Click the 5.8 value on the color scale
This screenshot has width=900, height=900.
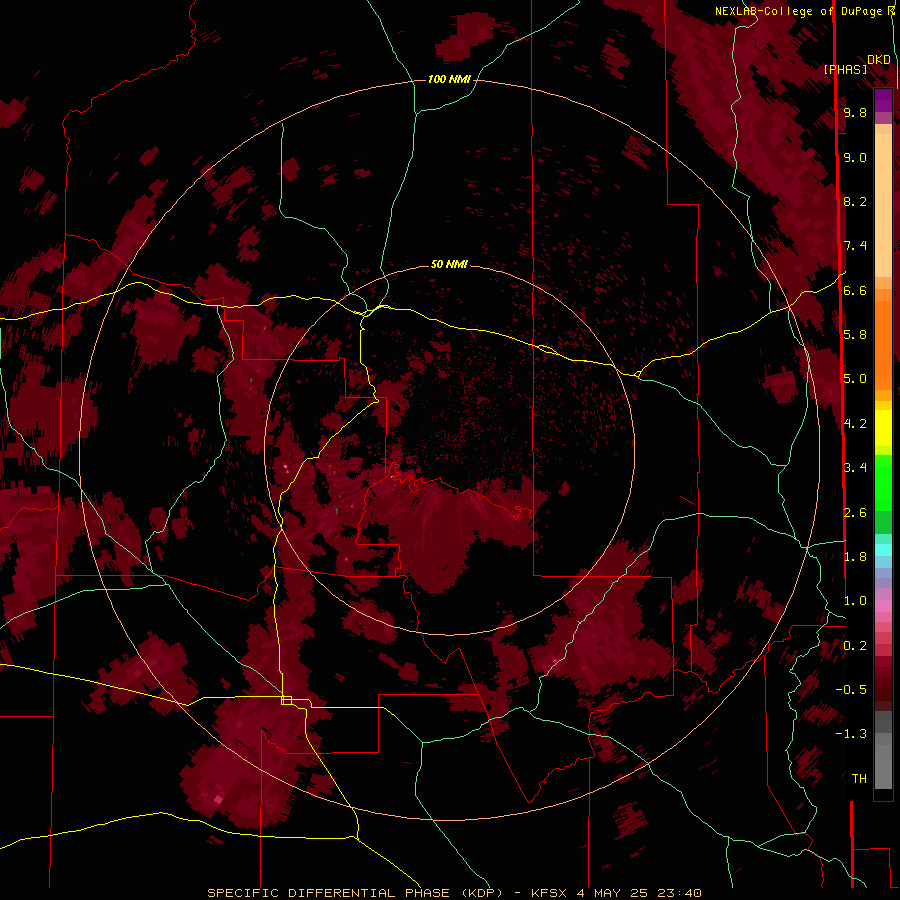coord(855,335)
